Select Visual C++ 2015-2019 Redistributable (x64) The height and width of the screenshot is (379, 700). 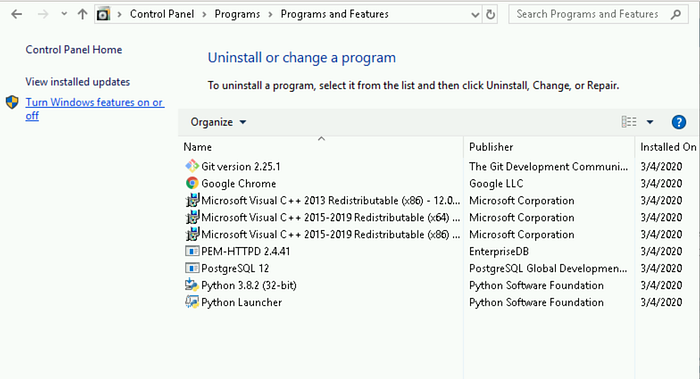330,217
